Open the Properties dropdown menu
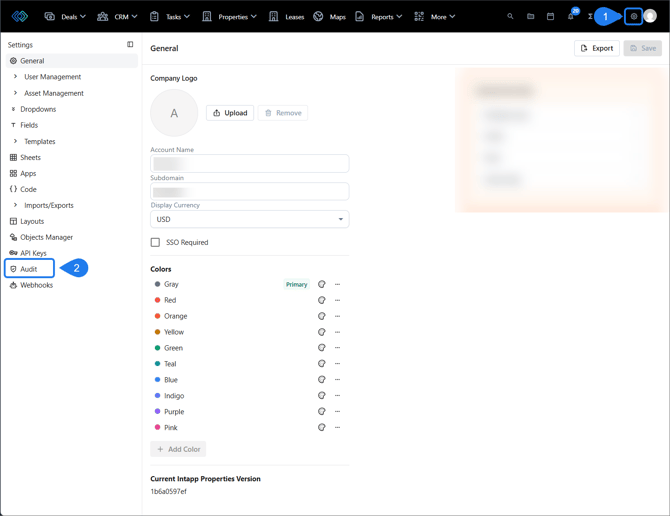 click(x=229, y=17)
